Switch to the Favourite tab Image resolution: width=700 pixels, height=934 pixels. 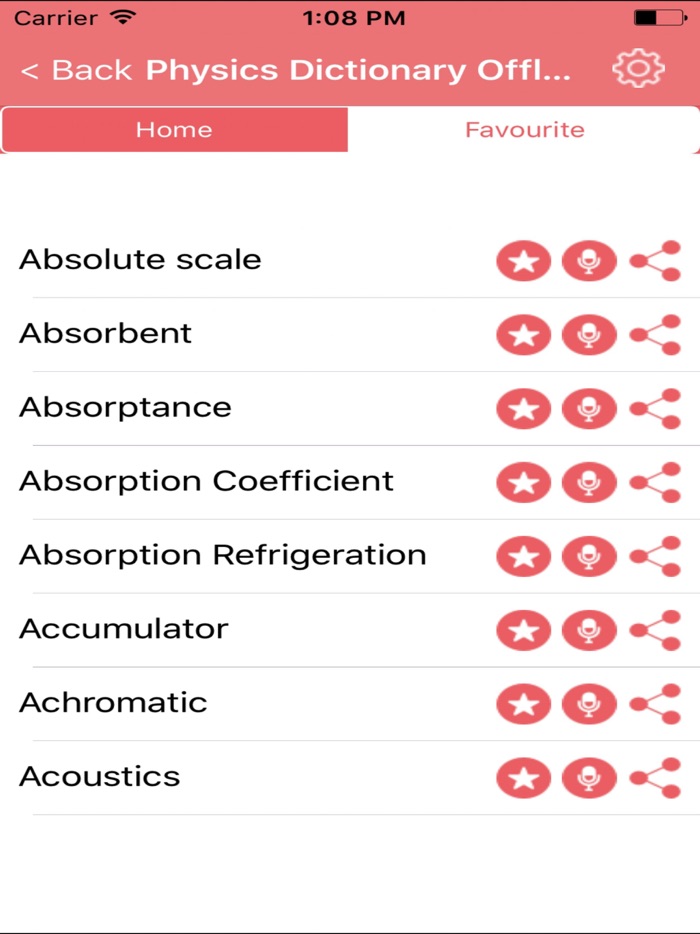[524, 130]
